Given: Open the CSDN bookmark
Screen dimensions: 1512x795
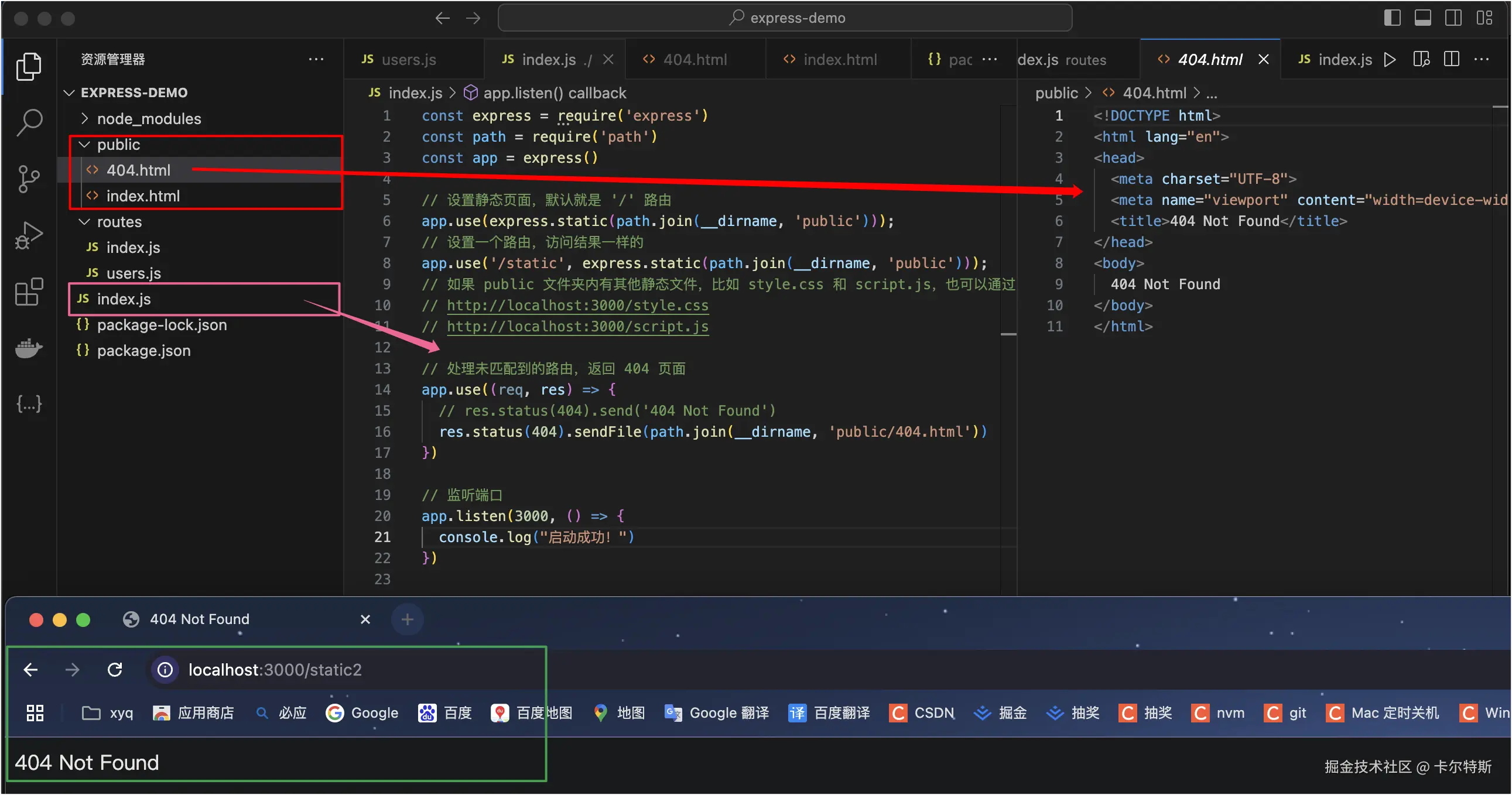Looking at the screenshot, I should coord(923,712).
